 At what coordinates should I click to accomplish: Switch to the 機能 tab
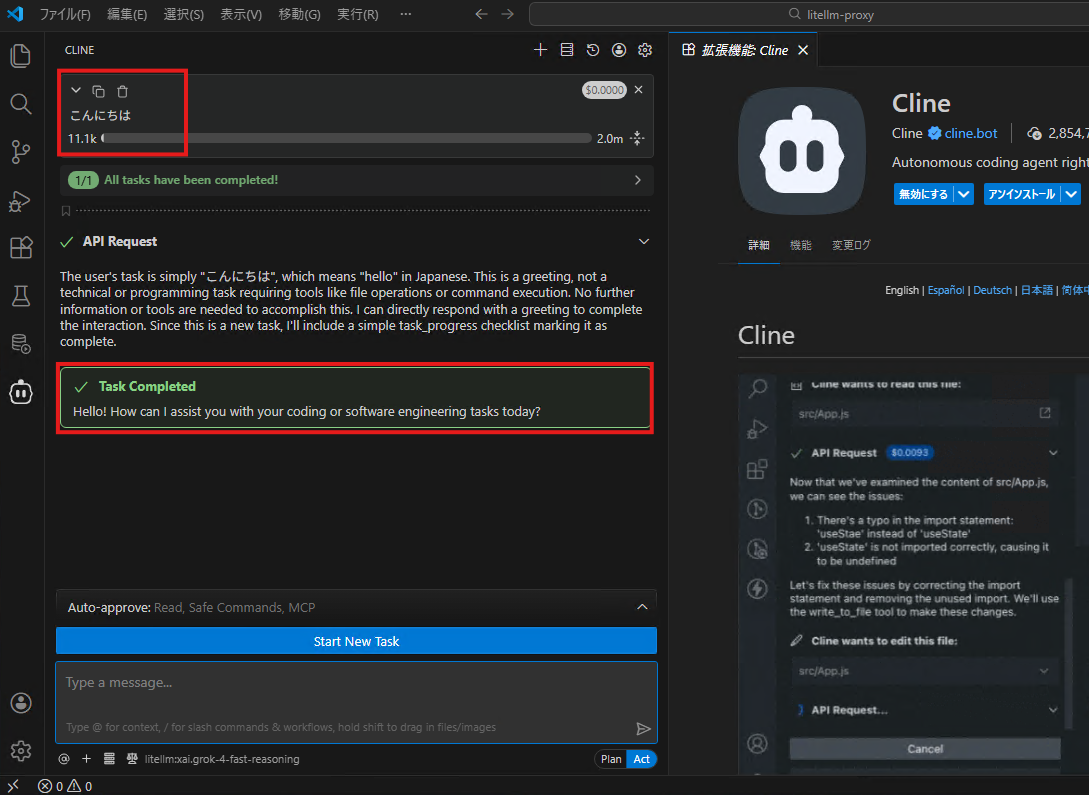(801, 245)
